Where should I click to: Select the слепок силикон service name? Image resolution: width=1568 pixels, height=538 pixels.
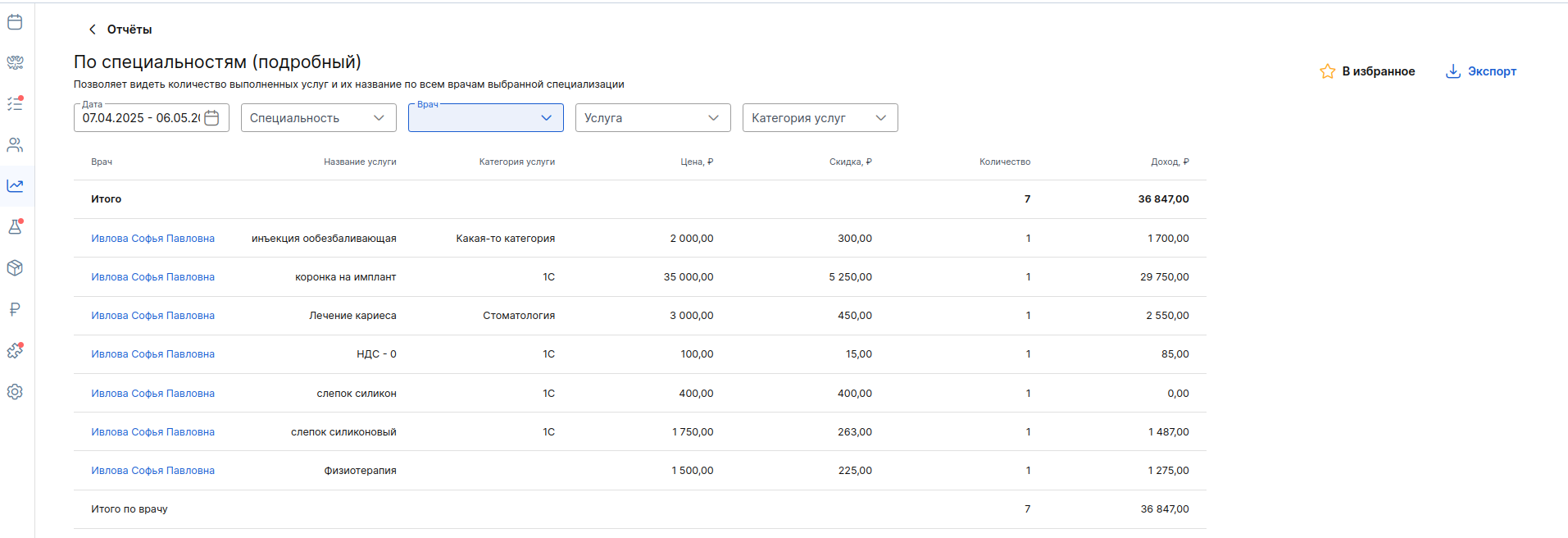[357, 394]
